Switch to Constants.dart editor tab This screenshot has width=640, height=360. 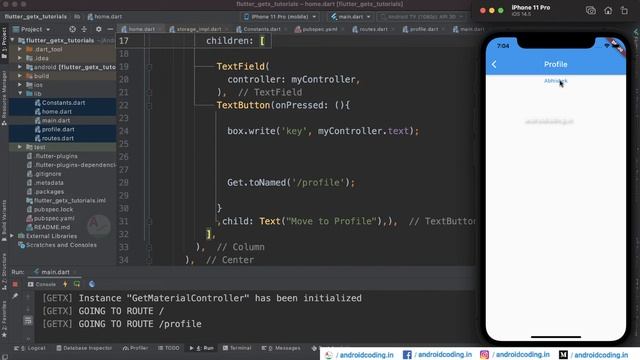(258, 29)
